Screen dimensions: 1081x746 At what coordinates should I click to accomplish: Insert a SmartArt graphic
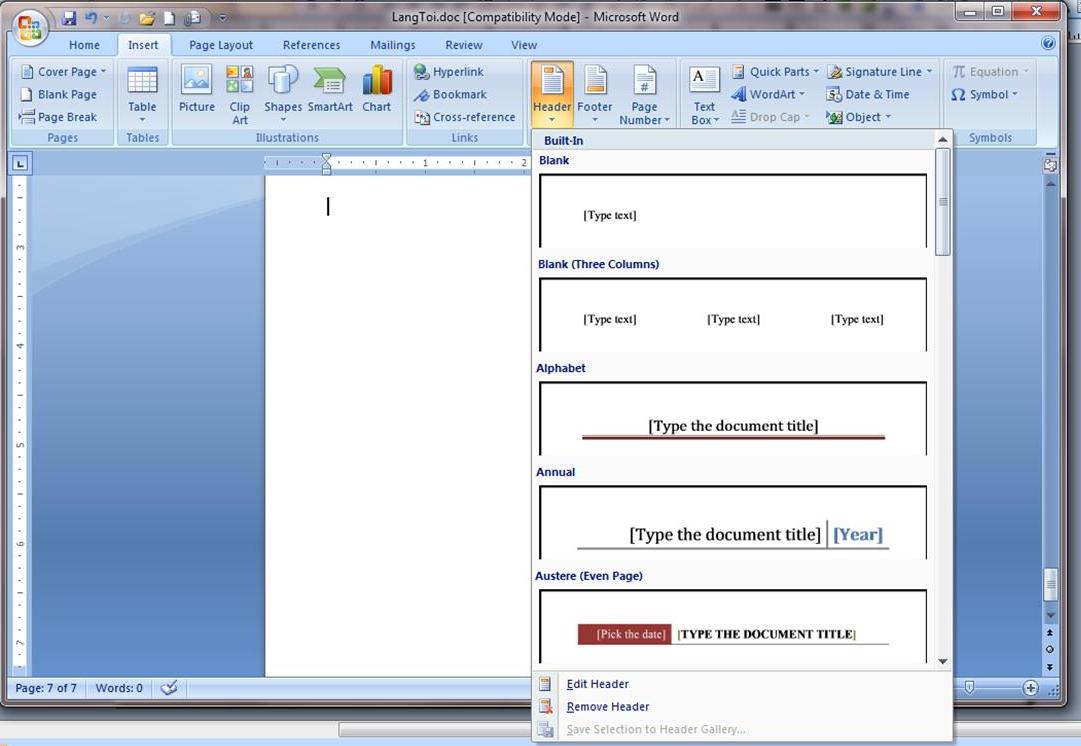[x=330, y=90]
